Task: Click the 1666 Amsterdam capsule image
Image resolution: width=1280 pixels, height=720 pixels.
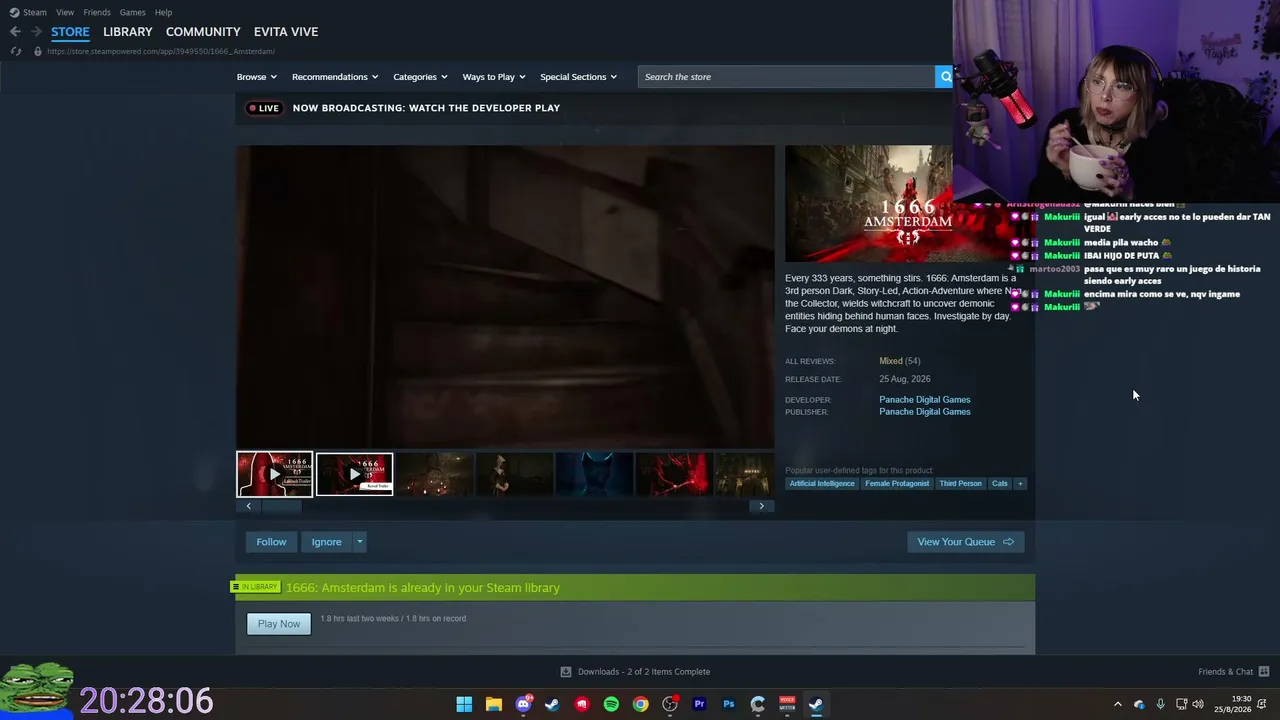Action: tap(869, 204)
